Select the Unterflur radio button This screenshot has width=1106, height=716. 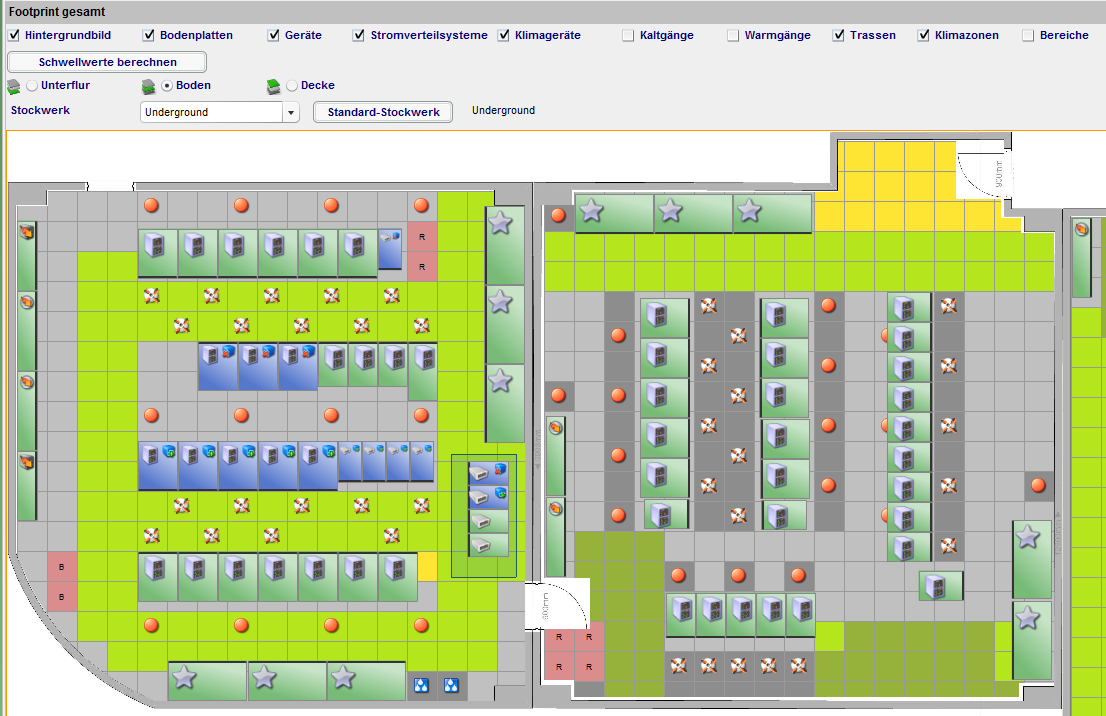(31, 84)
